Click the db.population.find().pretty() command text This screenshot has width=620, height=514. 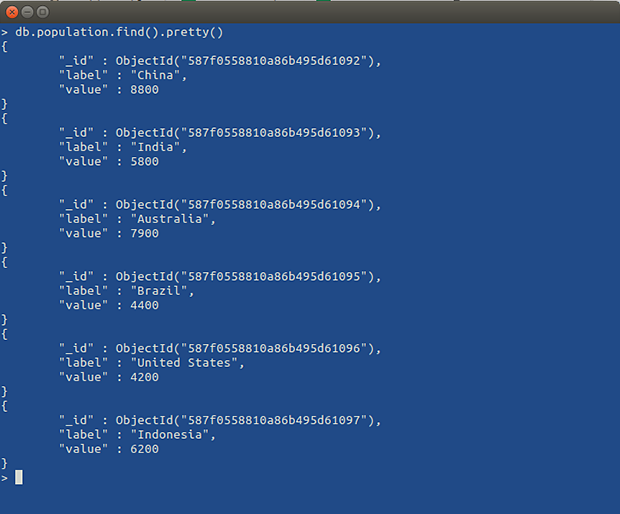click(x=119, y=32)
